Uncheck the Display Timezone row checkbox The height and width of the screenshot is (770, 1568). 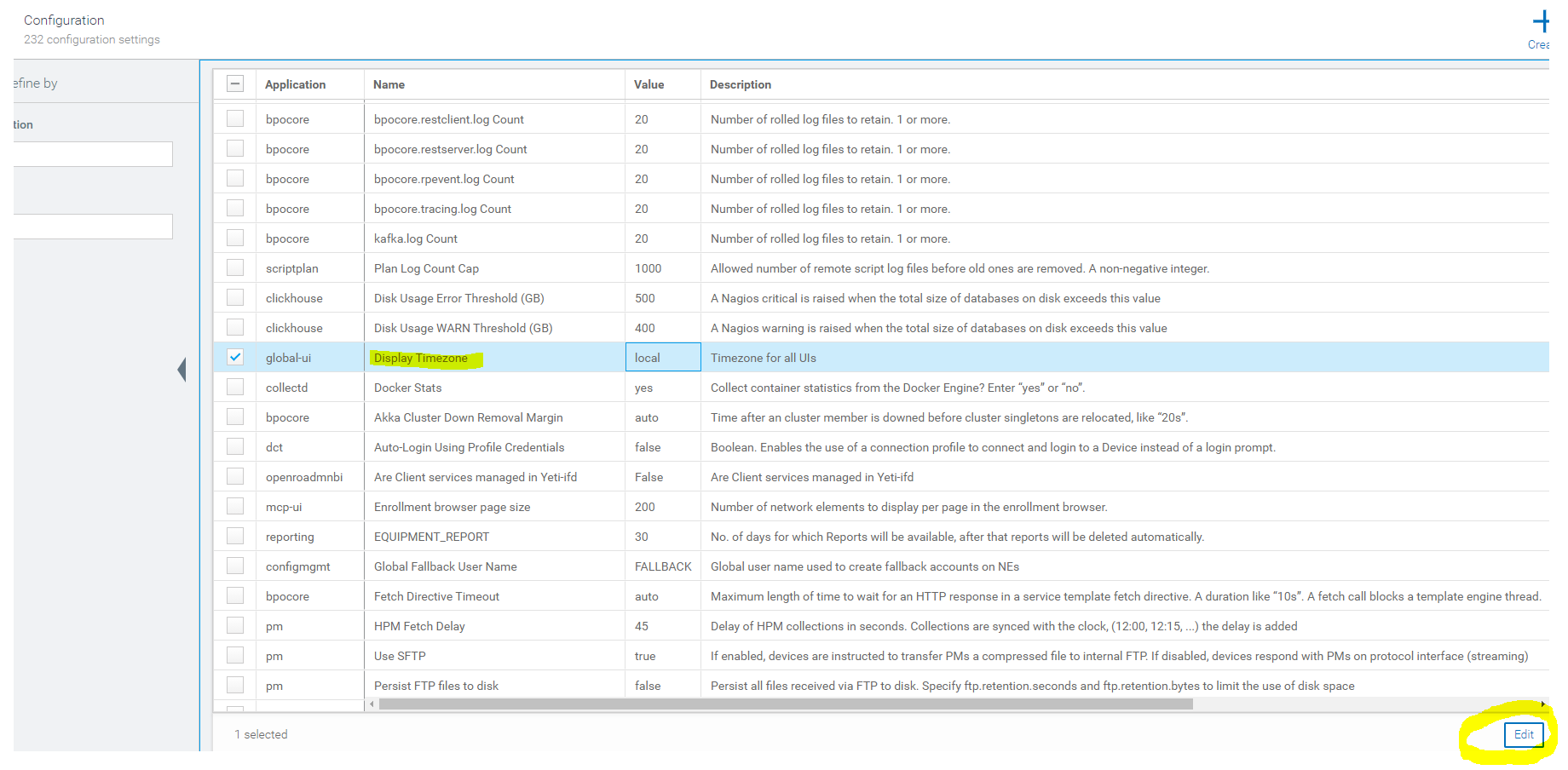(235, 357)
